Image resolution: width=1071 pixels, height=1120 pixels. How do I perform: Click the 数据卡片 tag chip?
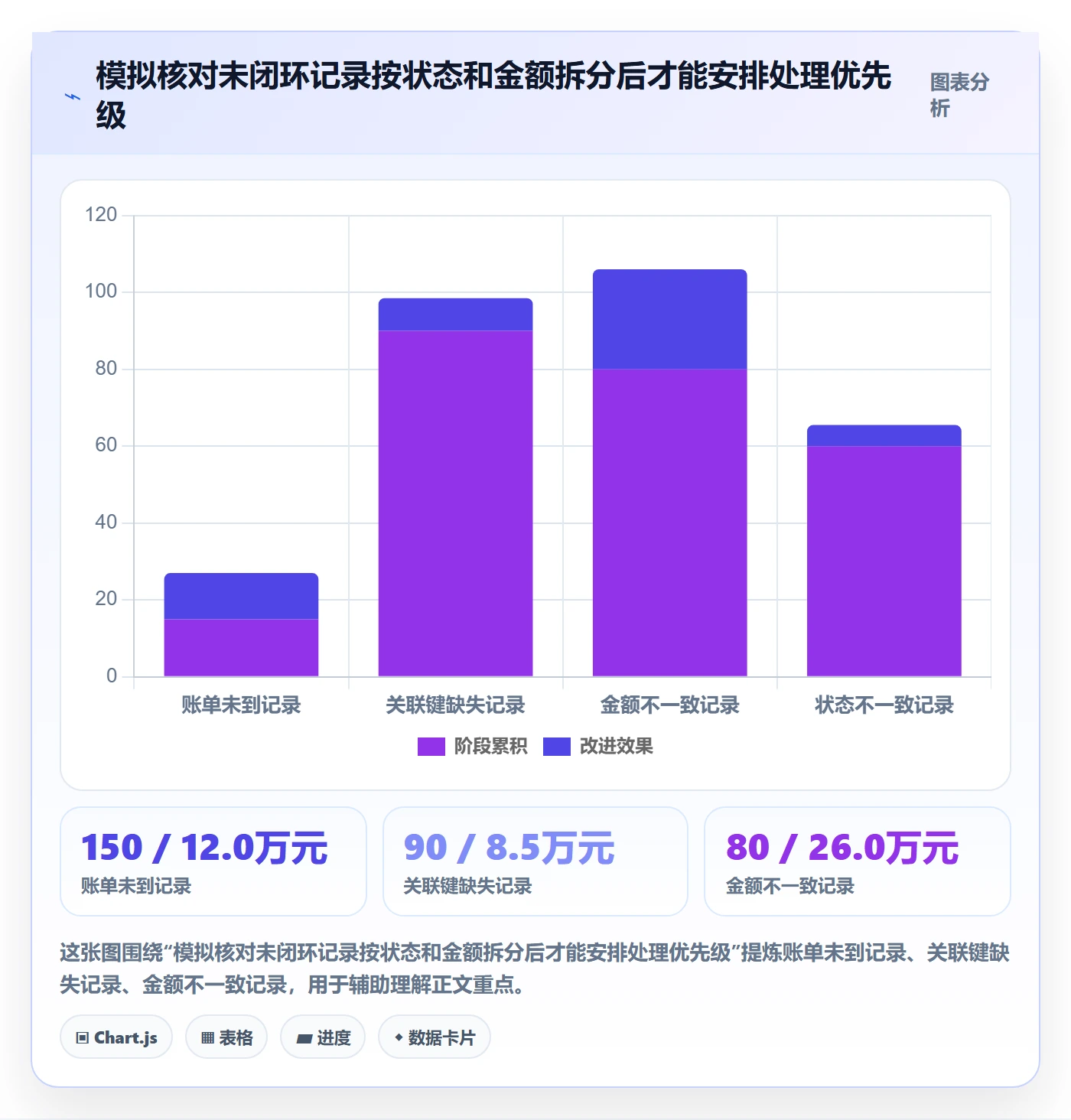tap(435, 1037)
